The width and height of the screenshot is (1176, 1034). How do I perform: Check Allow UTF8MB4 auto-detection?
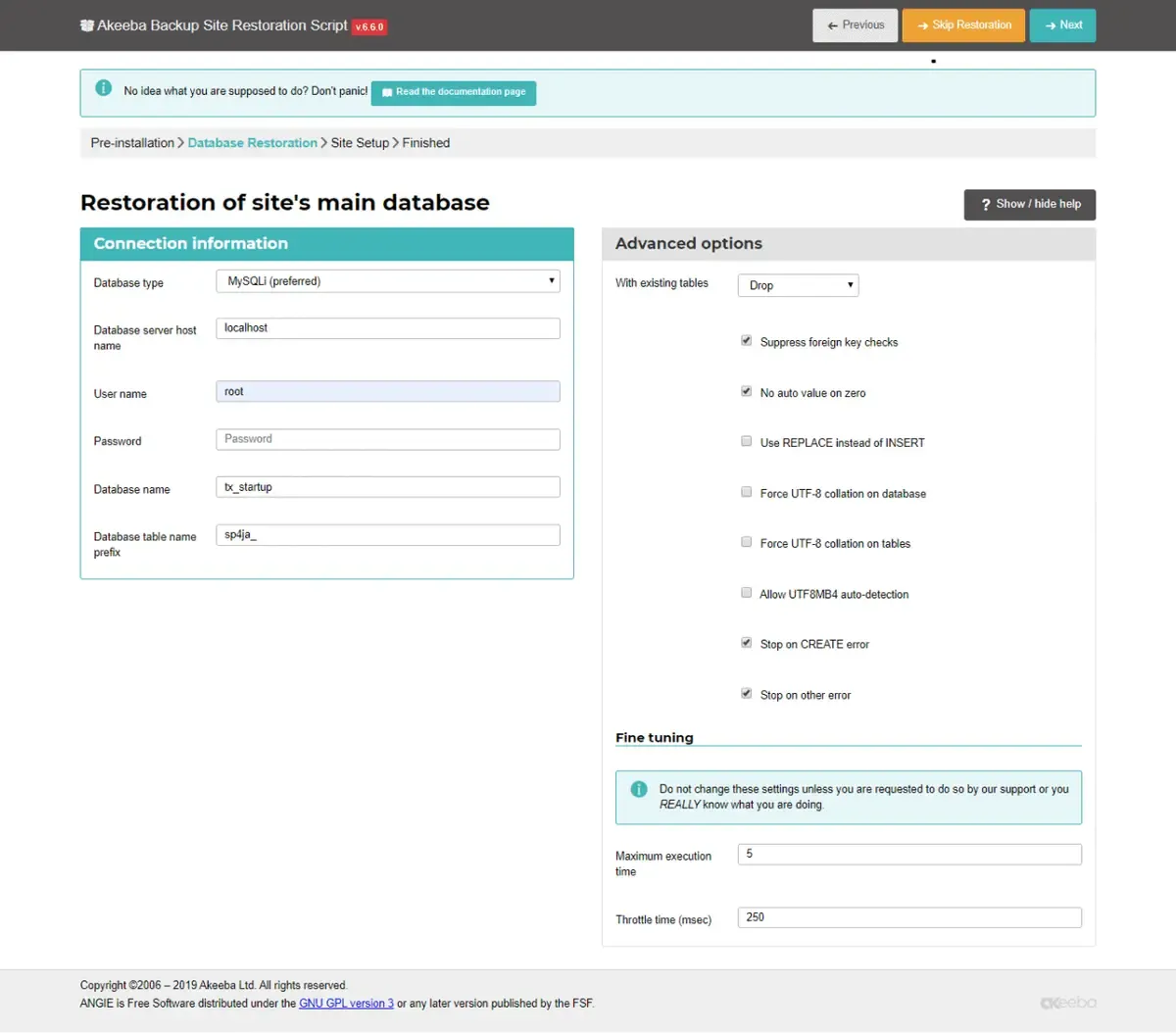747,593
